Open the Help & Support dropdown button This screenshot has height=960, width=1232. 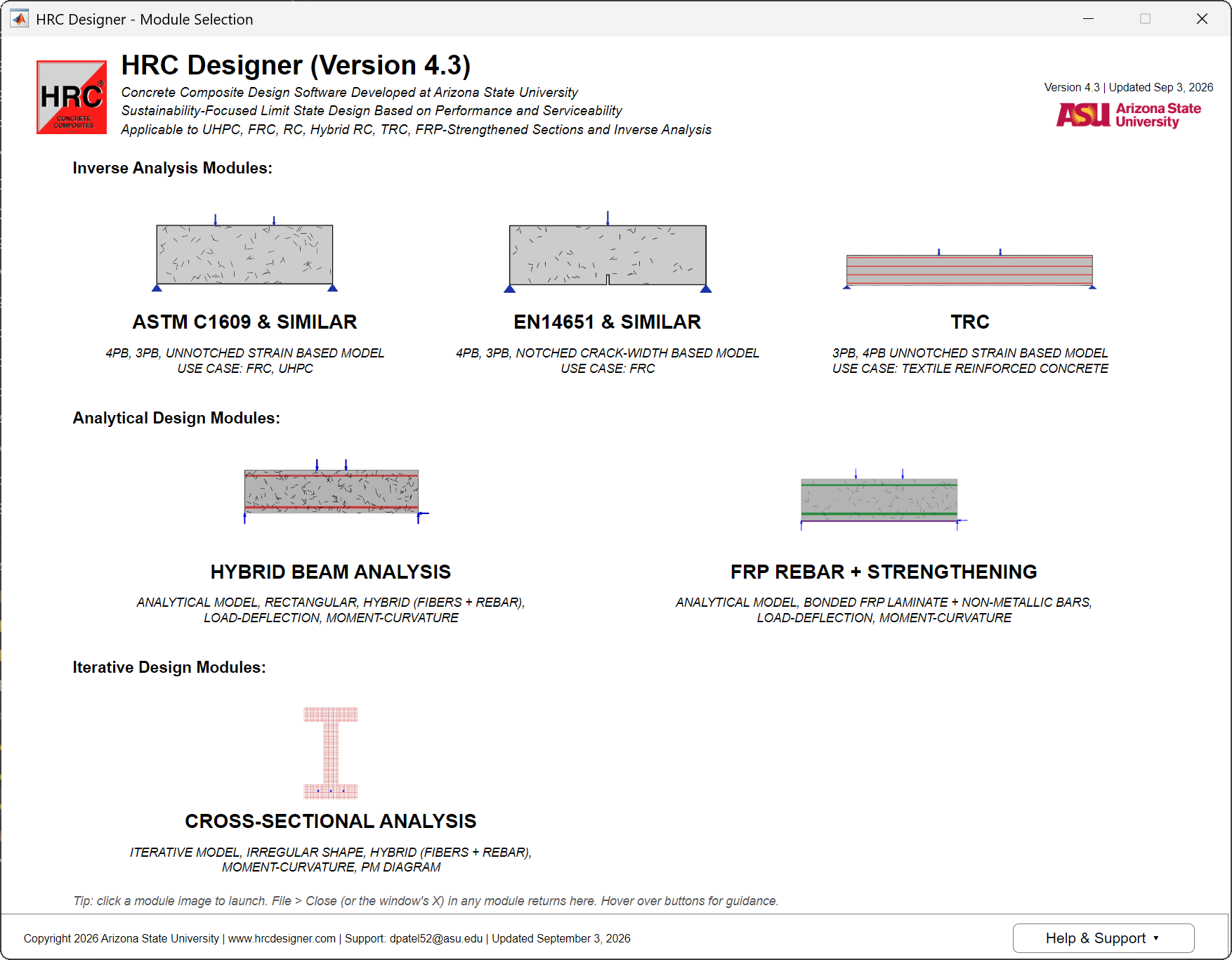coord(1103,938)
